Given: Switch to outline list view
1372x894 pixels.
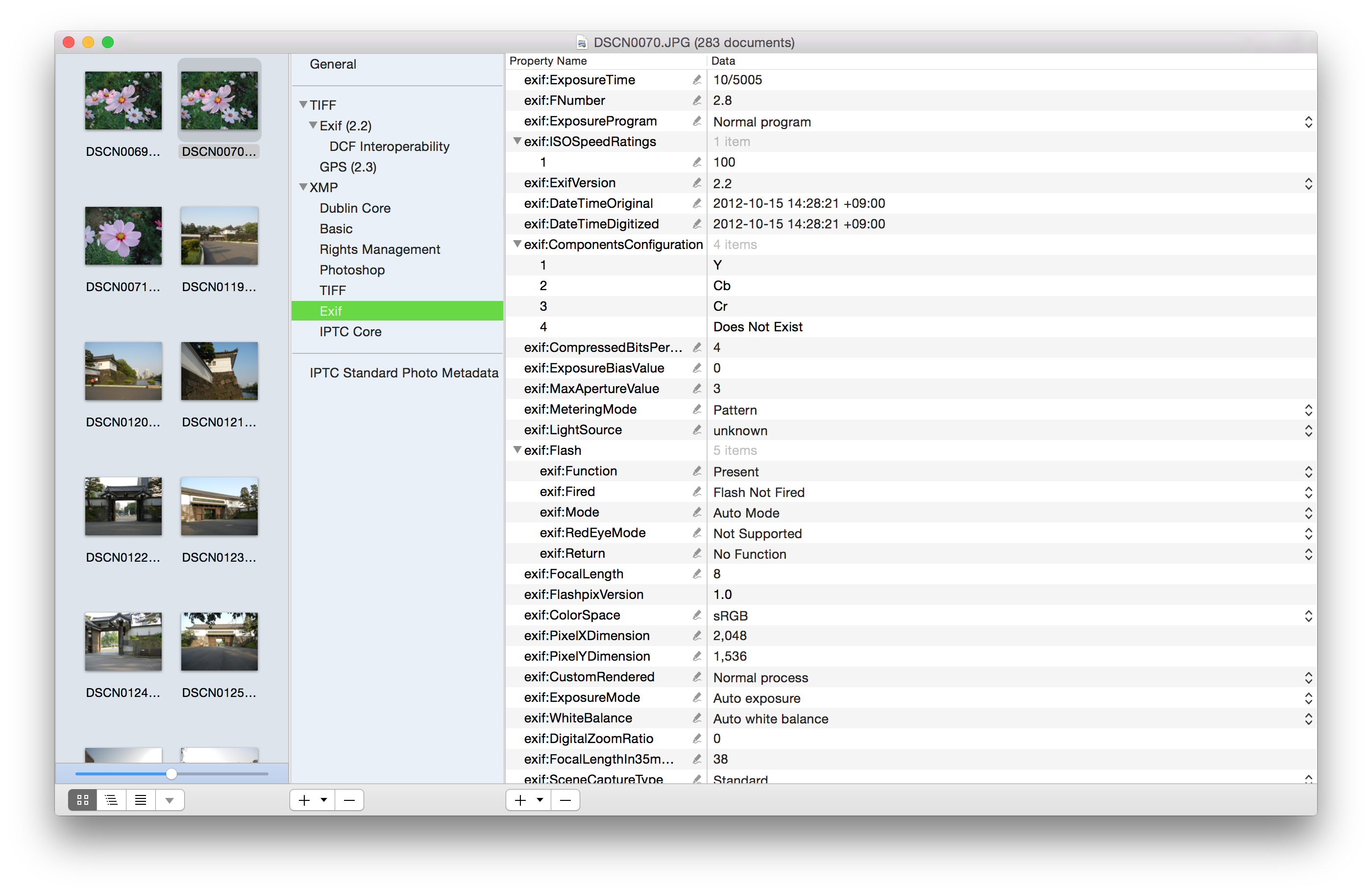Looking at the screenshot, I should tap(111, 800).
